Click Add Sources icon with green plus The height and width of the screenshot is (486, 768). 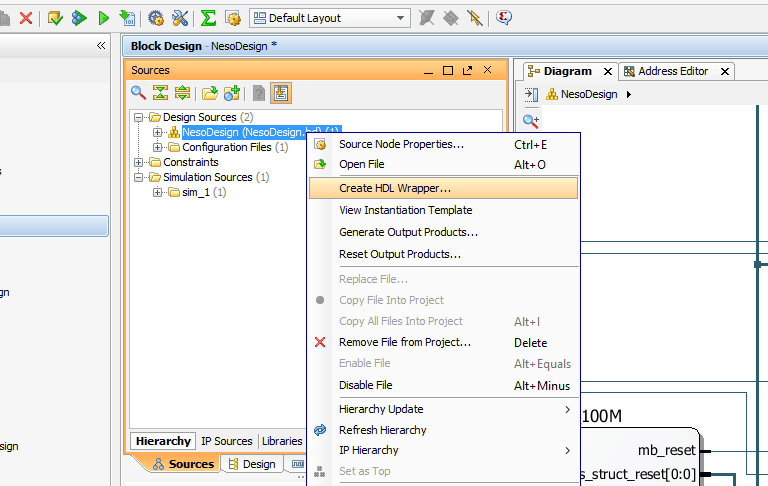click(x=232, y=93)
